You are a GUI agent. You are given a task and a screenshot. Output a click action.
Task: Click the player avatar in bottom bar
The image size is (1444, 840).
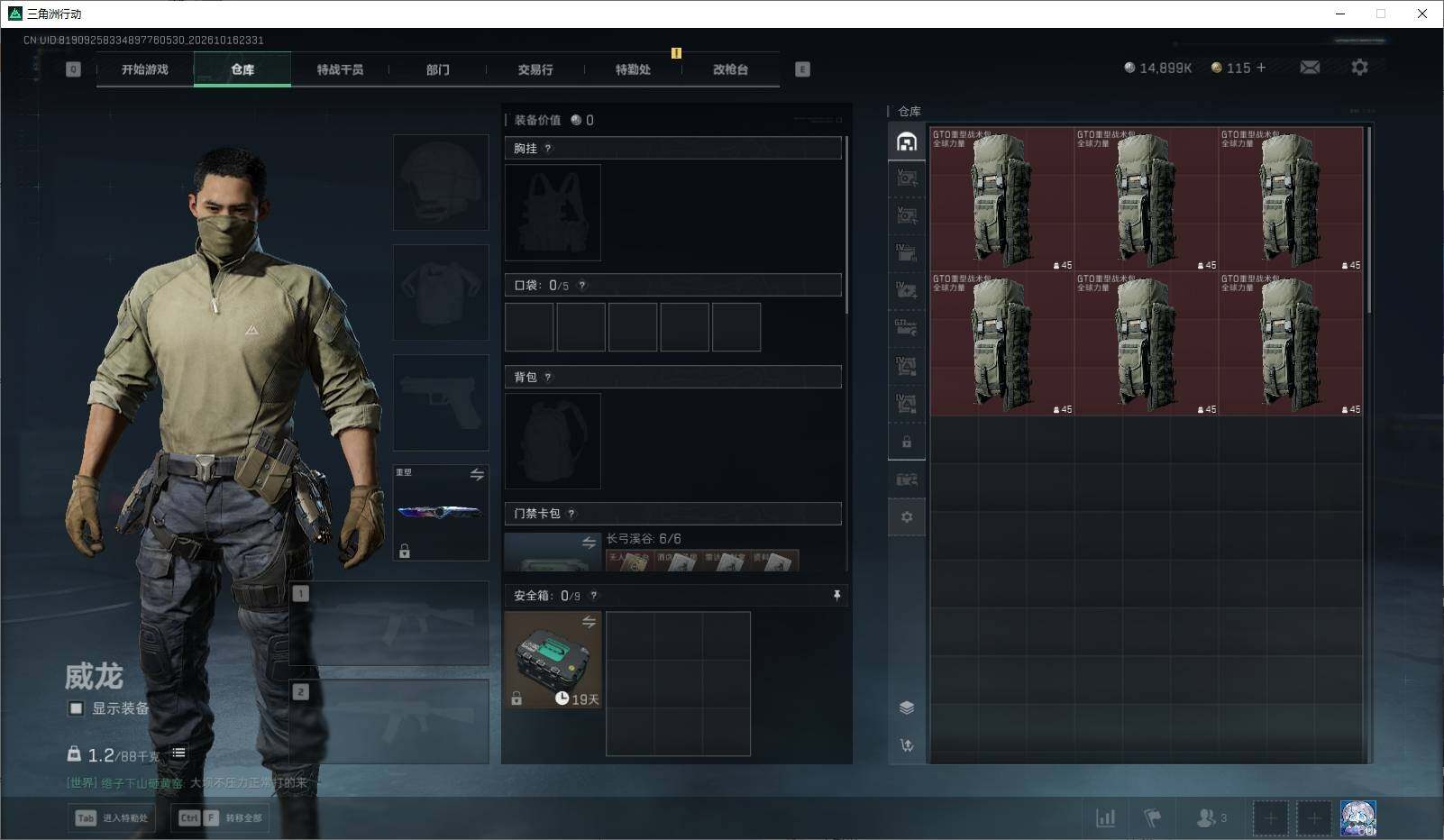point(1357,818)
